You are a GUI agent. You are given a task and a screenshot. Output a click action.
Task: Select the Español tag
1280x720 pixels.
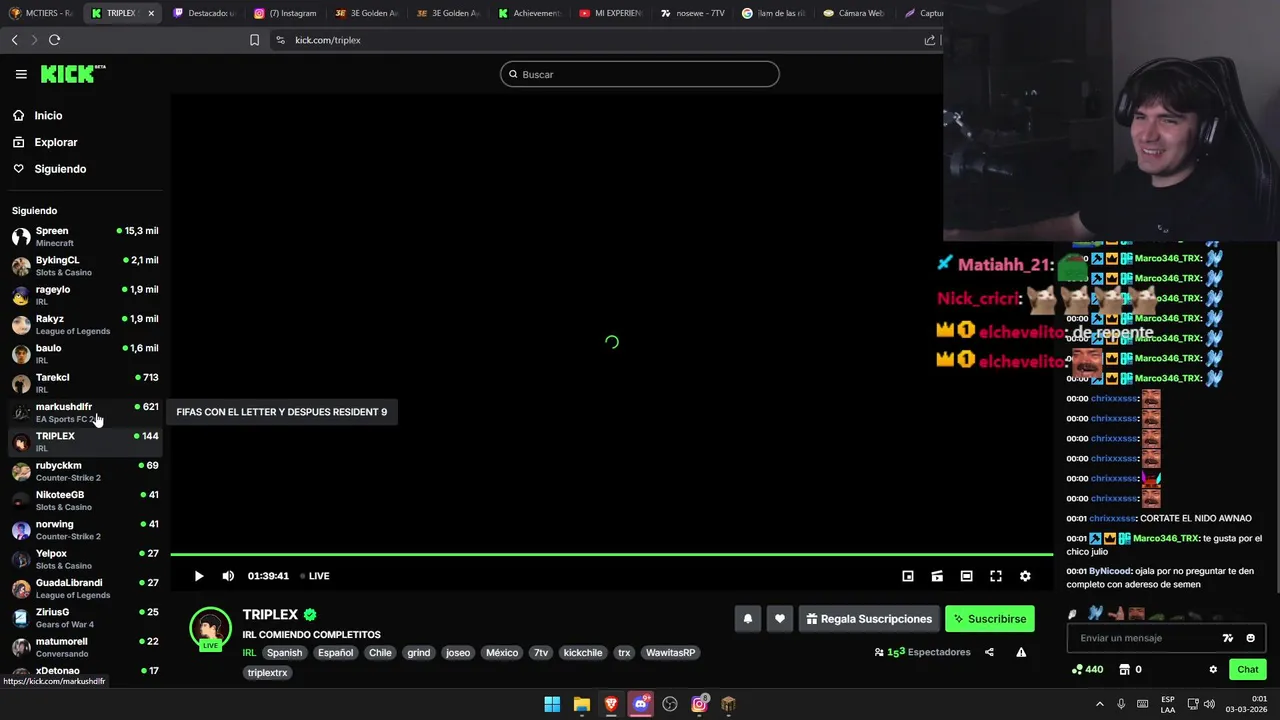coord(335,653)
